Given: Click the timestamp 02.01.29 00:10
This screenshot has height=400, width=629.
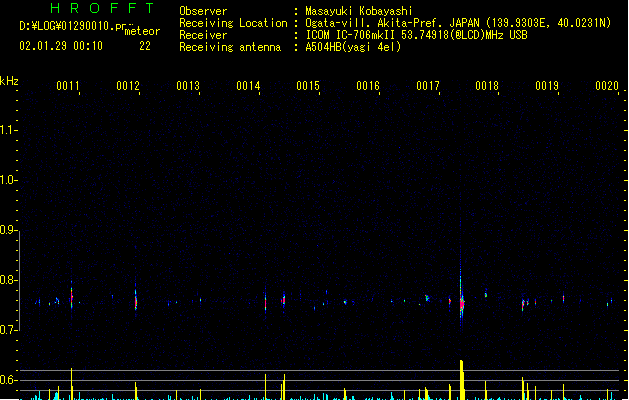Looking at the screenshot, I should (61, 46).
